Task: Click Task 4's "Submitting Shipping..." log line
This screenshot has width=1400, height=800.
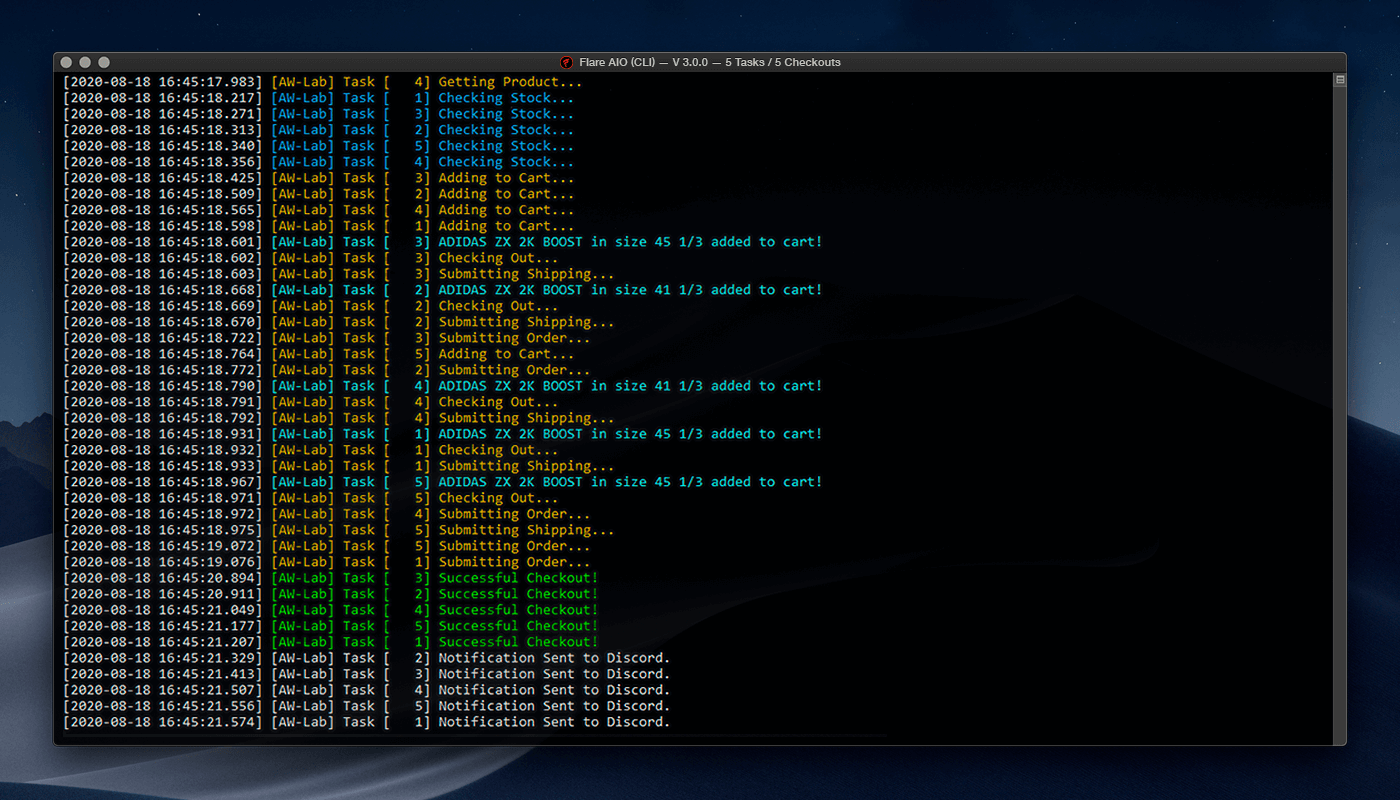Action: (526, 418)
